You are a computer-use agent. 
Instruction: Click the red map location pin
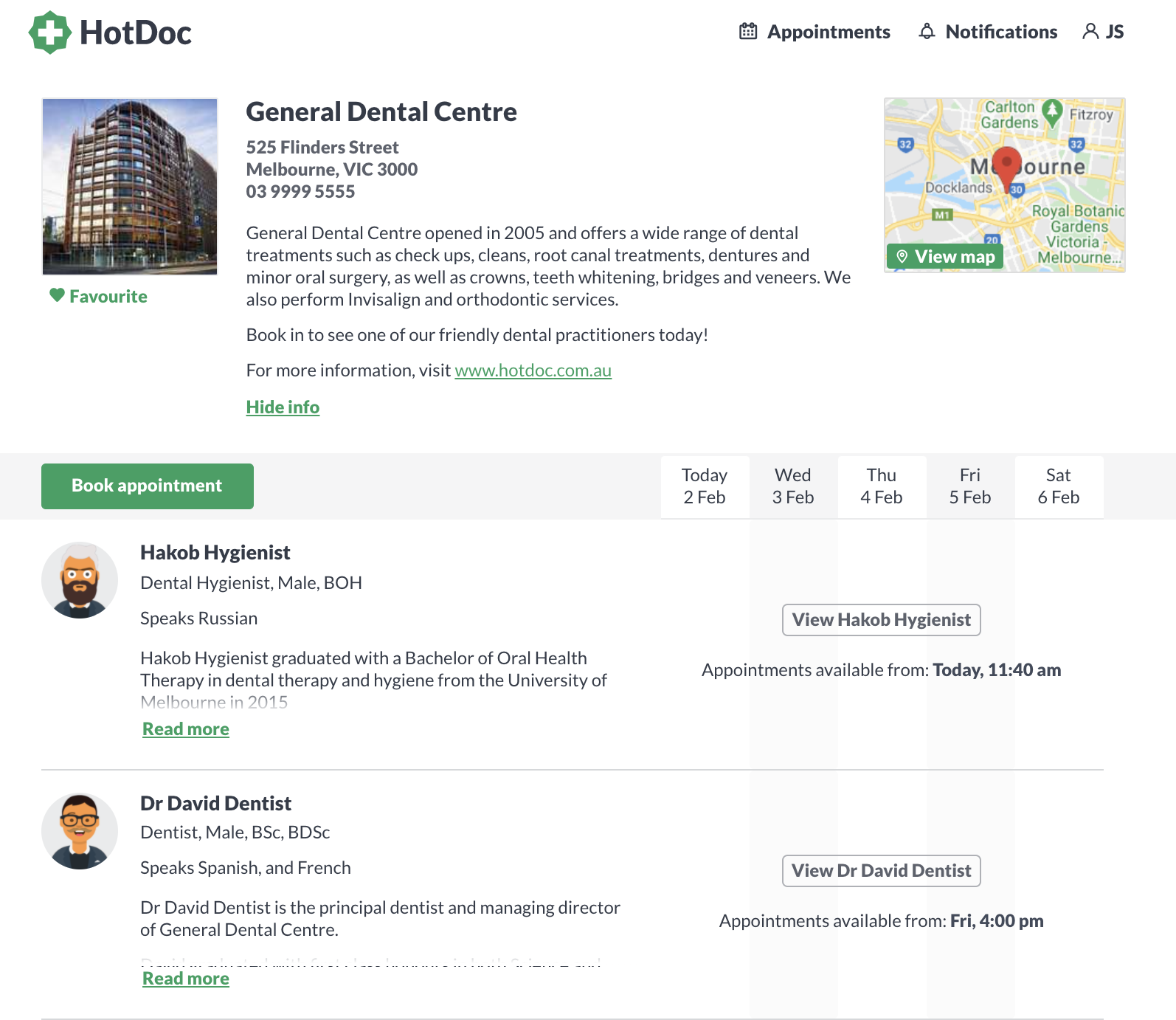point(1006,165)
